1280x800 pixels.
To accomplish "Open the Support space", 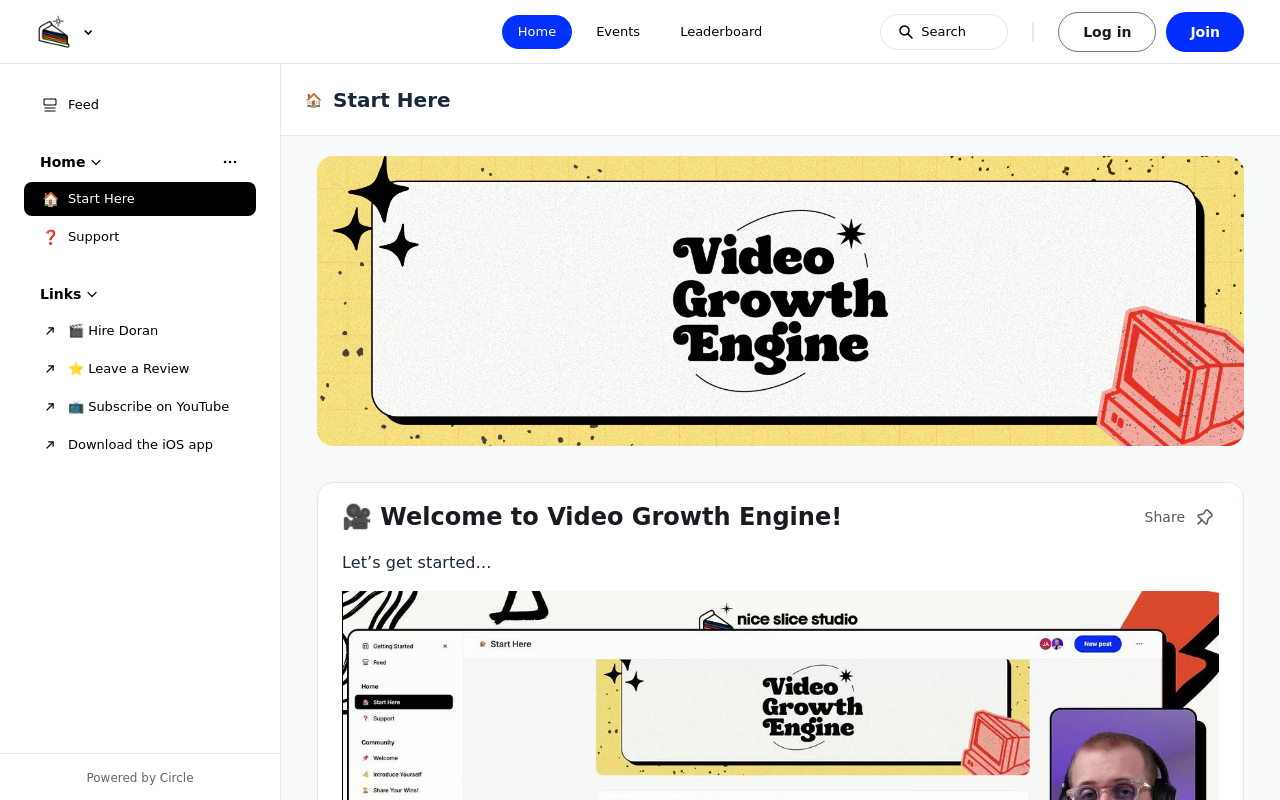I will 140,237.
